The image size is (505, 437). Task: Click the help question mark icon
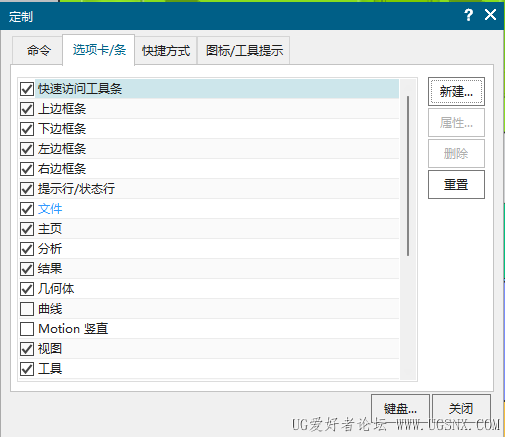coord(469,15)
